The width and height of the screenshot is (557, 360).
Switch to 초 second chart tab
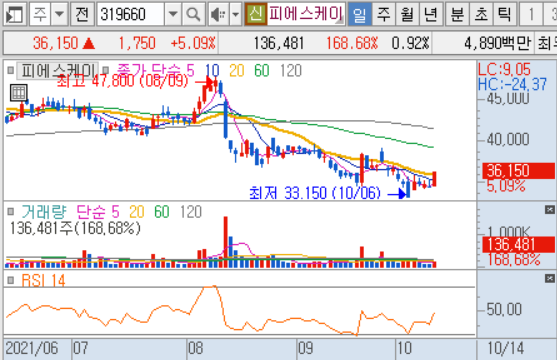pyautogui.click(x=481, y=15)
